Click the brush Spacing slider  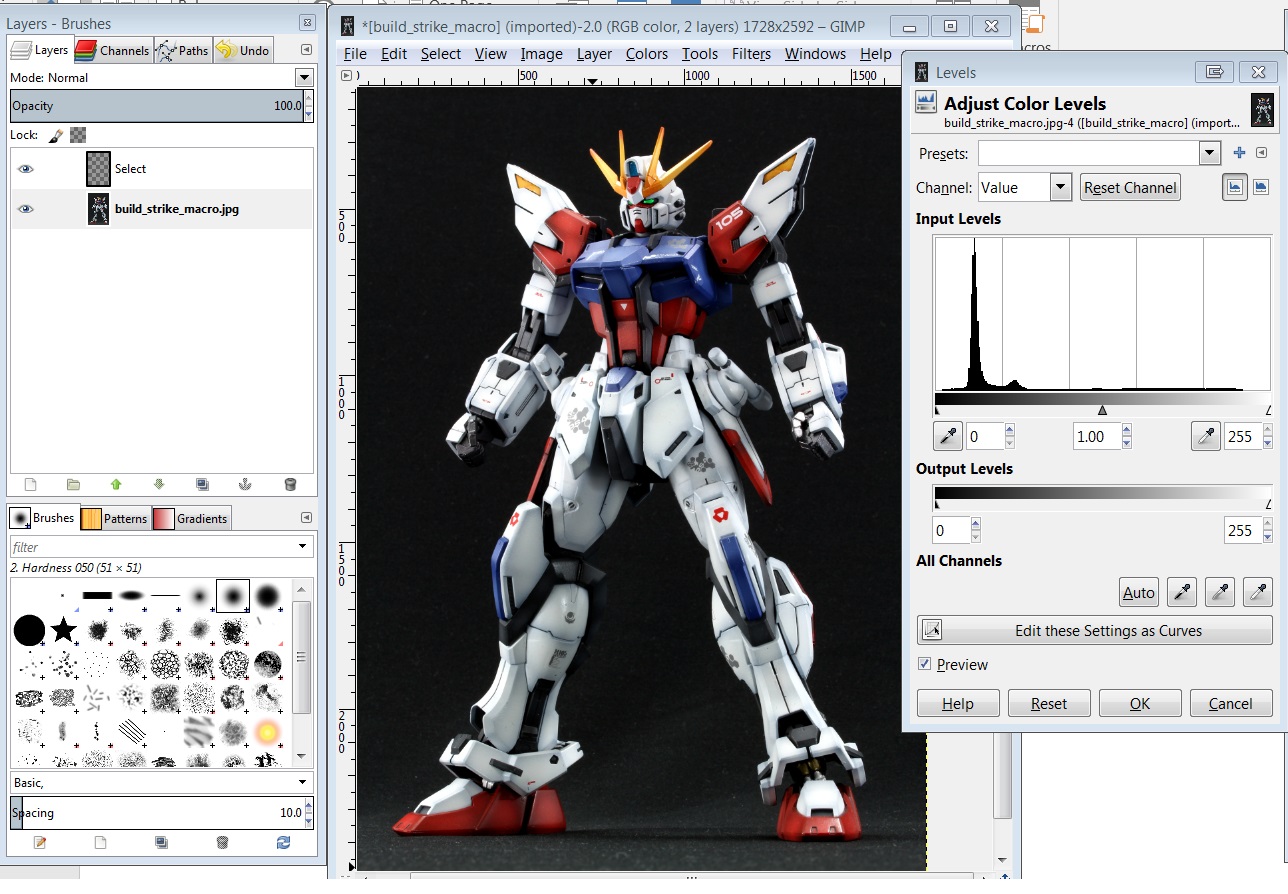point(156,813)
